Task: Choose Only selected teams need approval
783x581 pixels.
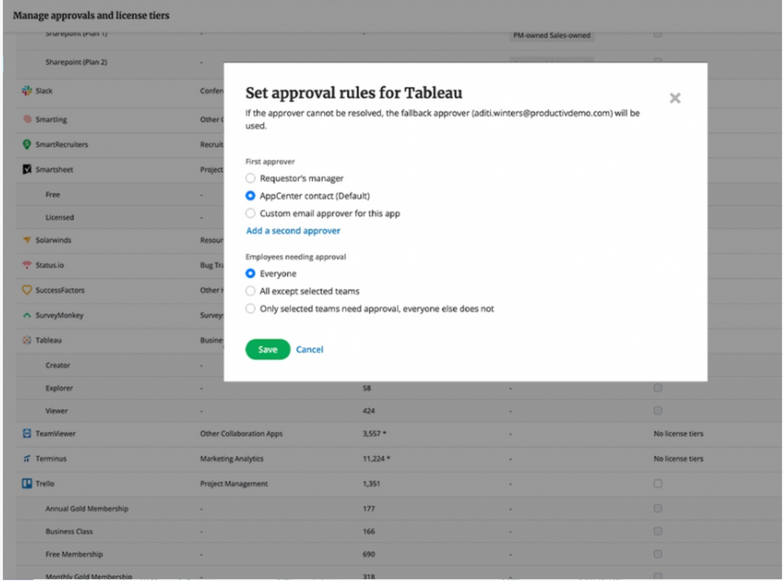Action: 251,309
